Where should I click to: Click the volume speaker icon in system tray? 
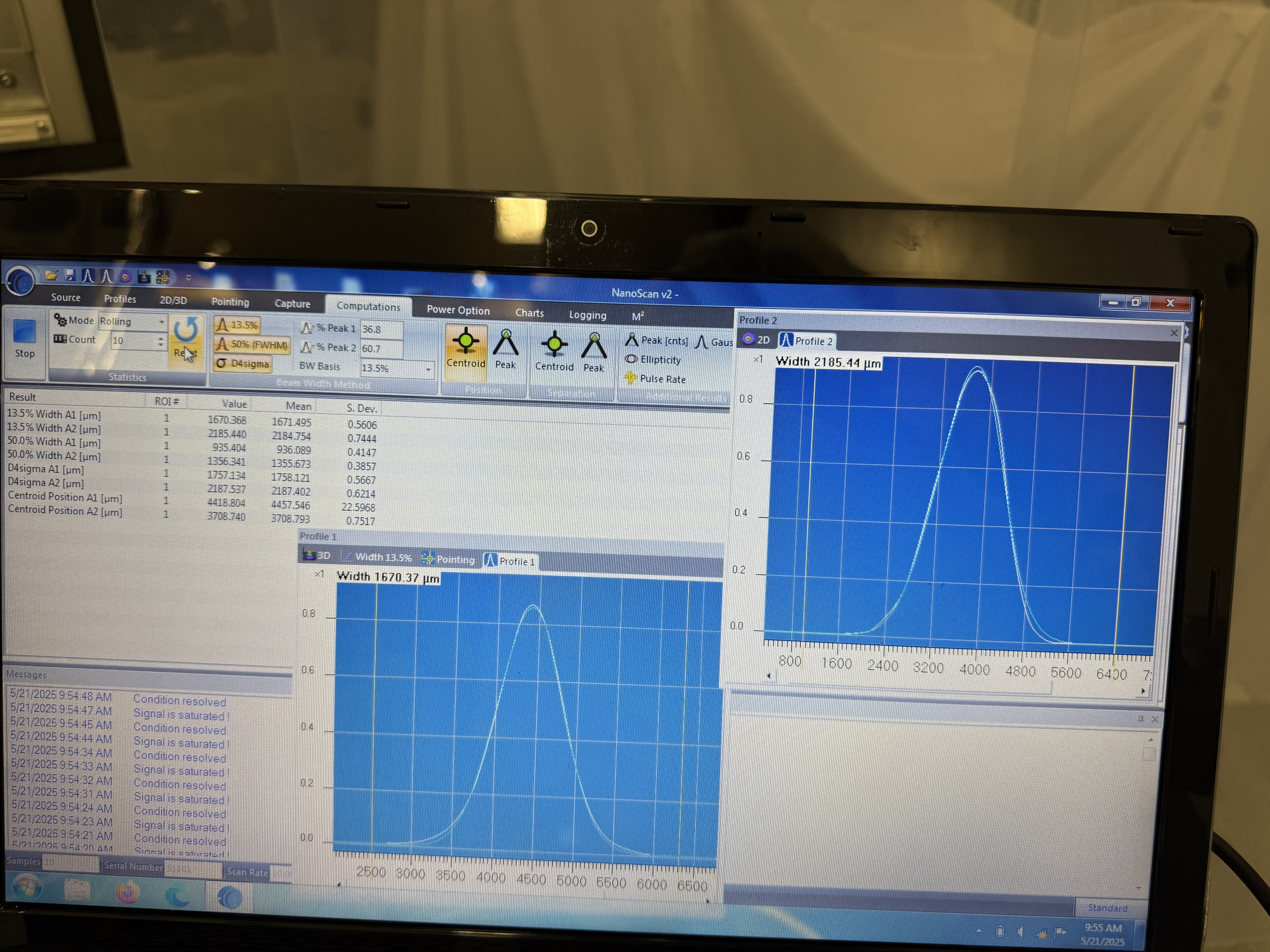click(1020, 932)
